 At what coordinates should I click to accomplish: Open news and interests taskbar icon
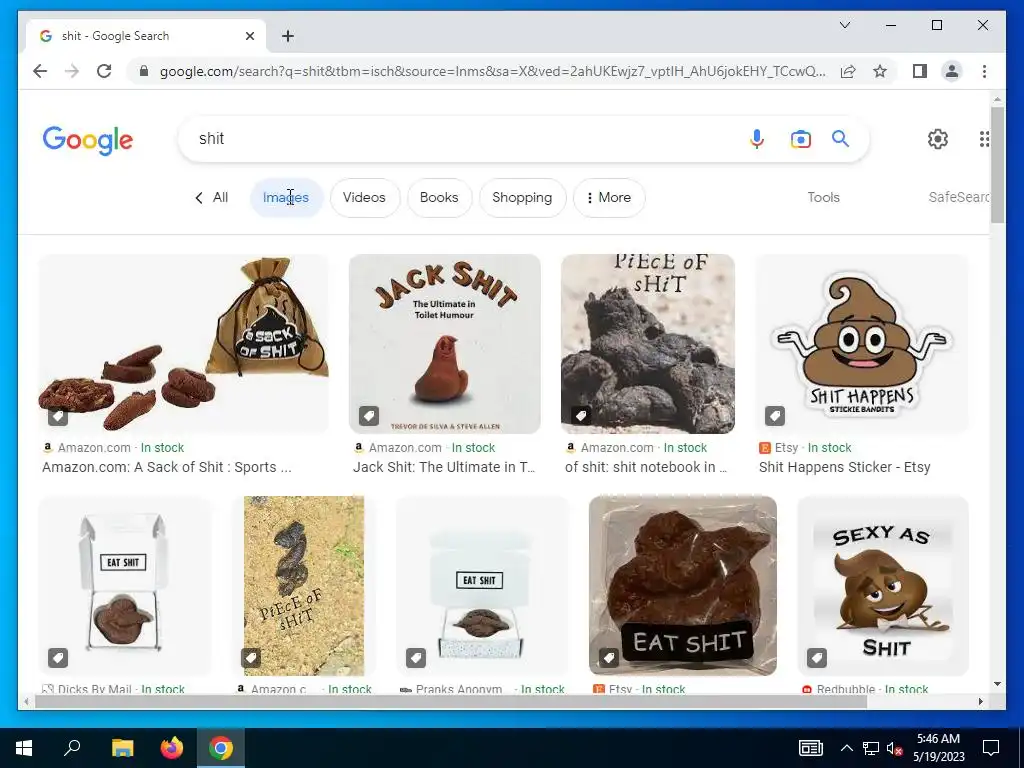pyautogui.click(x=811, y=748)
